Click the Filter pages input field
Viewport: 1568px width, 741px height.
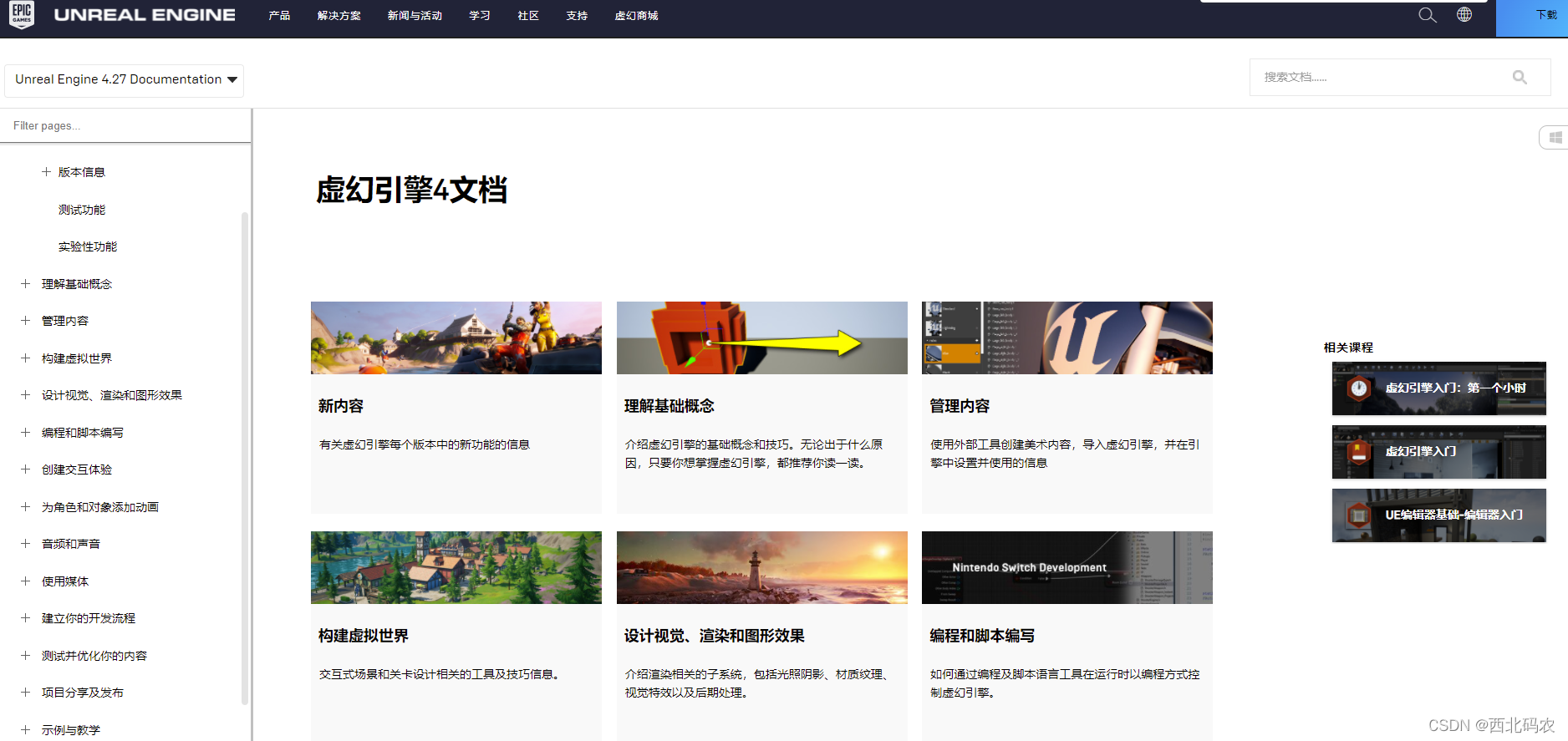125,125
